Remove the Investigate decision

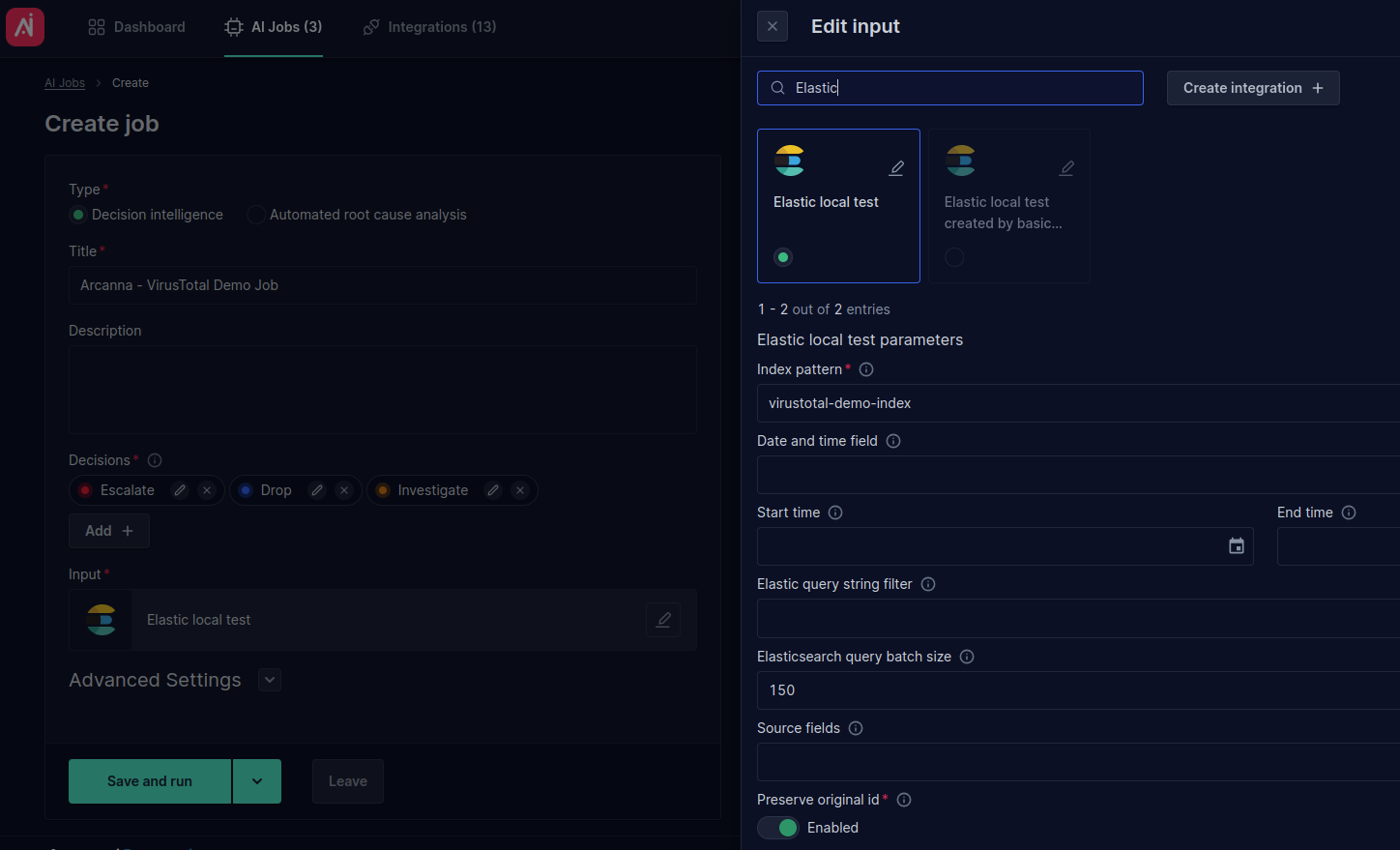[520, 490]
